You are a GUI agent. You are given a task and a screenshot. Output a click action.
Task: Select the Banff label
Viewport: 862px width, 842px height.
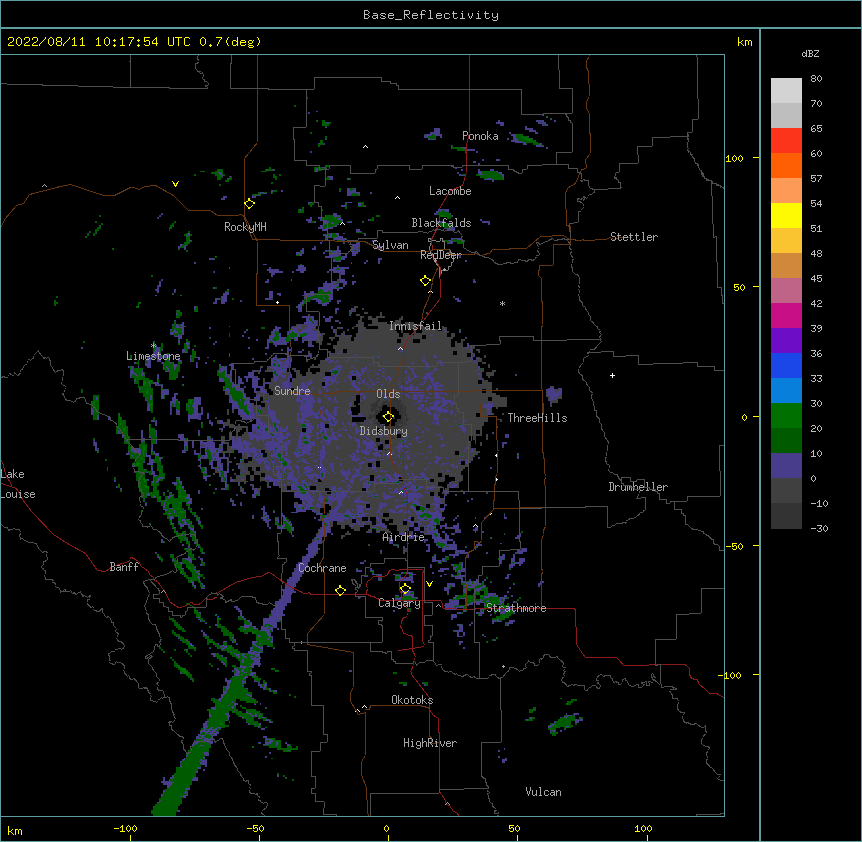pos(124,567)
